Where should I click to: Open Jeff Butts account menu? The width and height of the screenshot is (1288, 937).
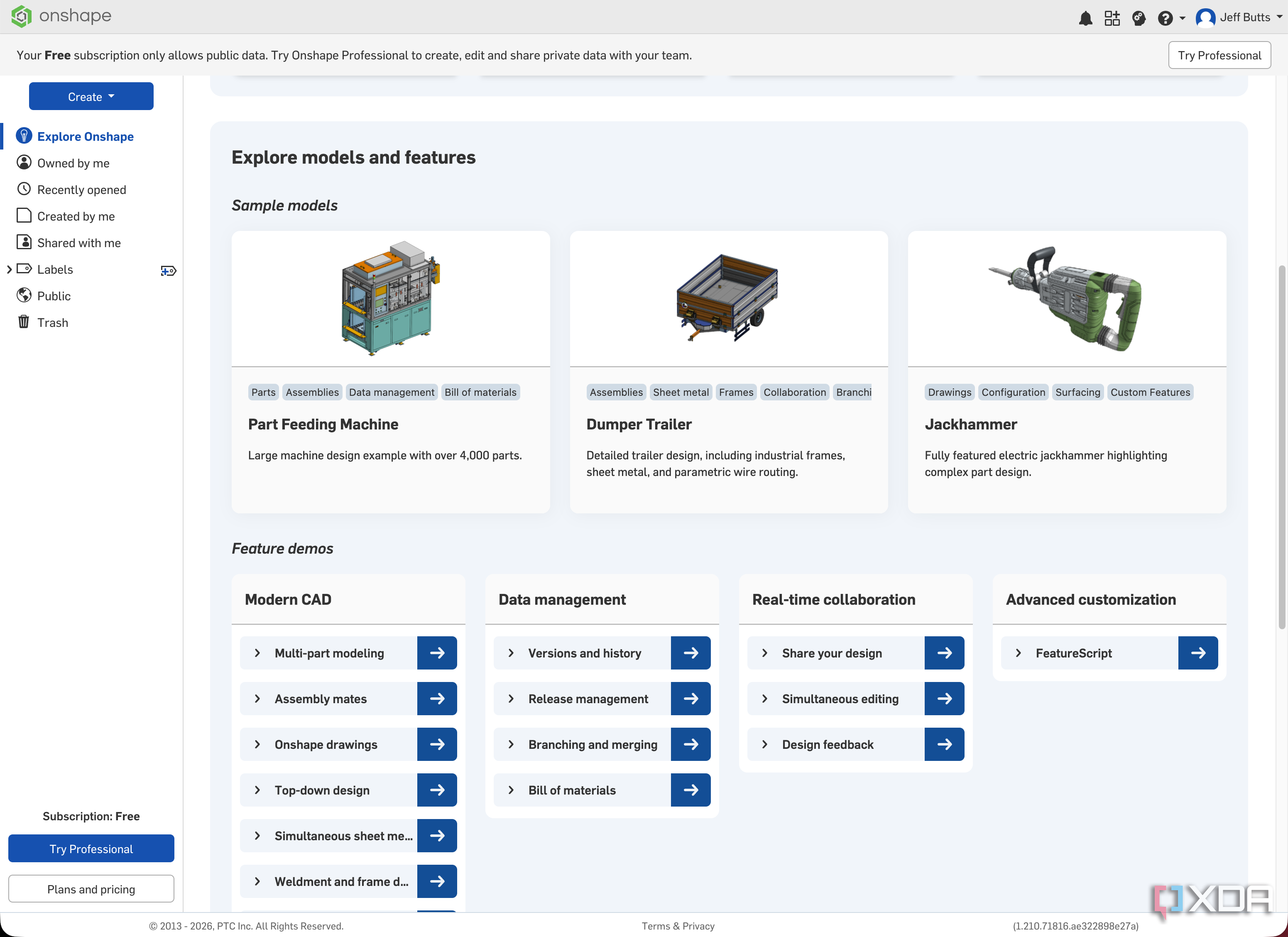point(1238,17)
